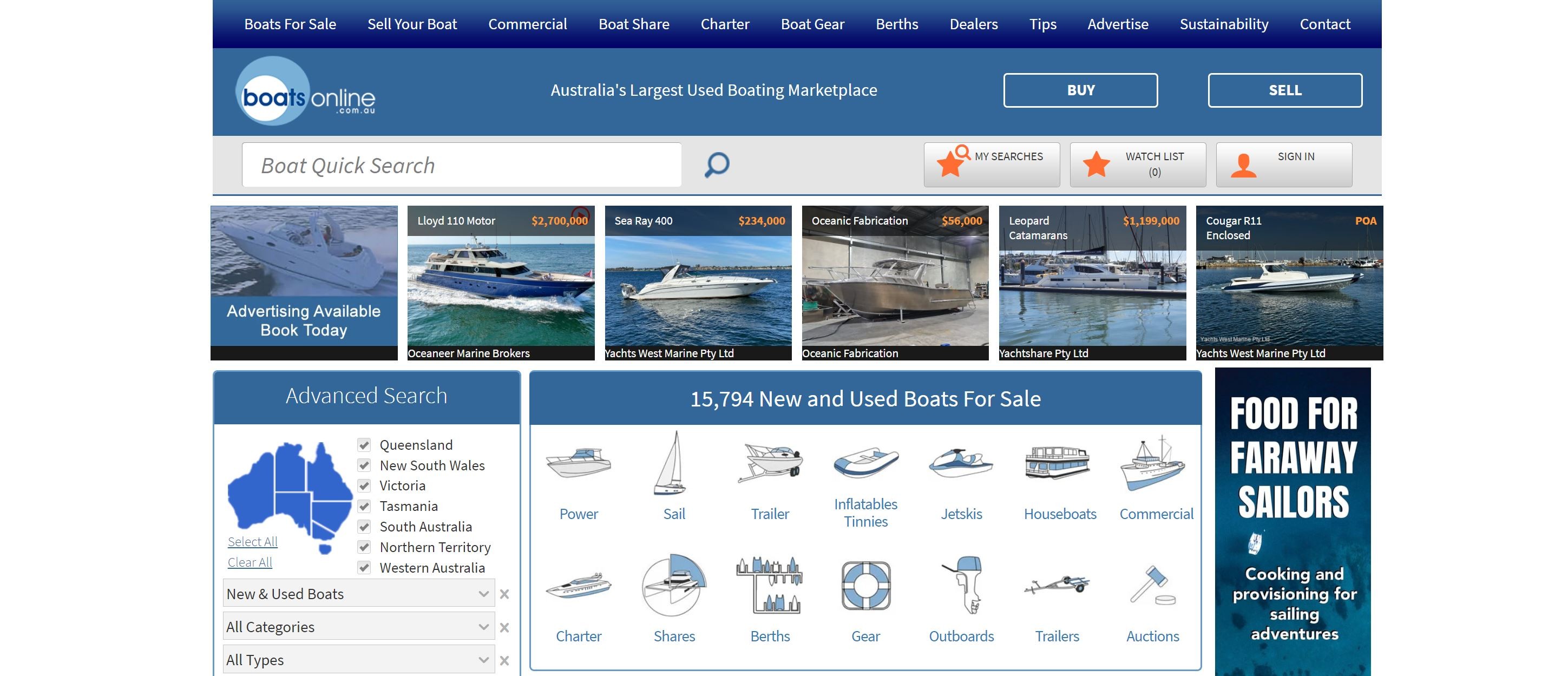
Task: Select the Jetskis category icon
Action: click(x=961, y=464)
